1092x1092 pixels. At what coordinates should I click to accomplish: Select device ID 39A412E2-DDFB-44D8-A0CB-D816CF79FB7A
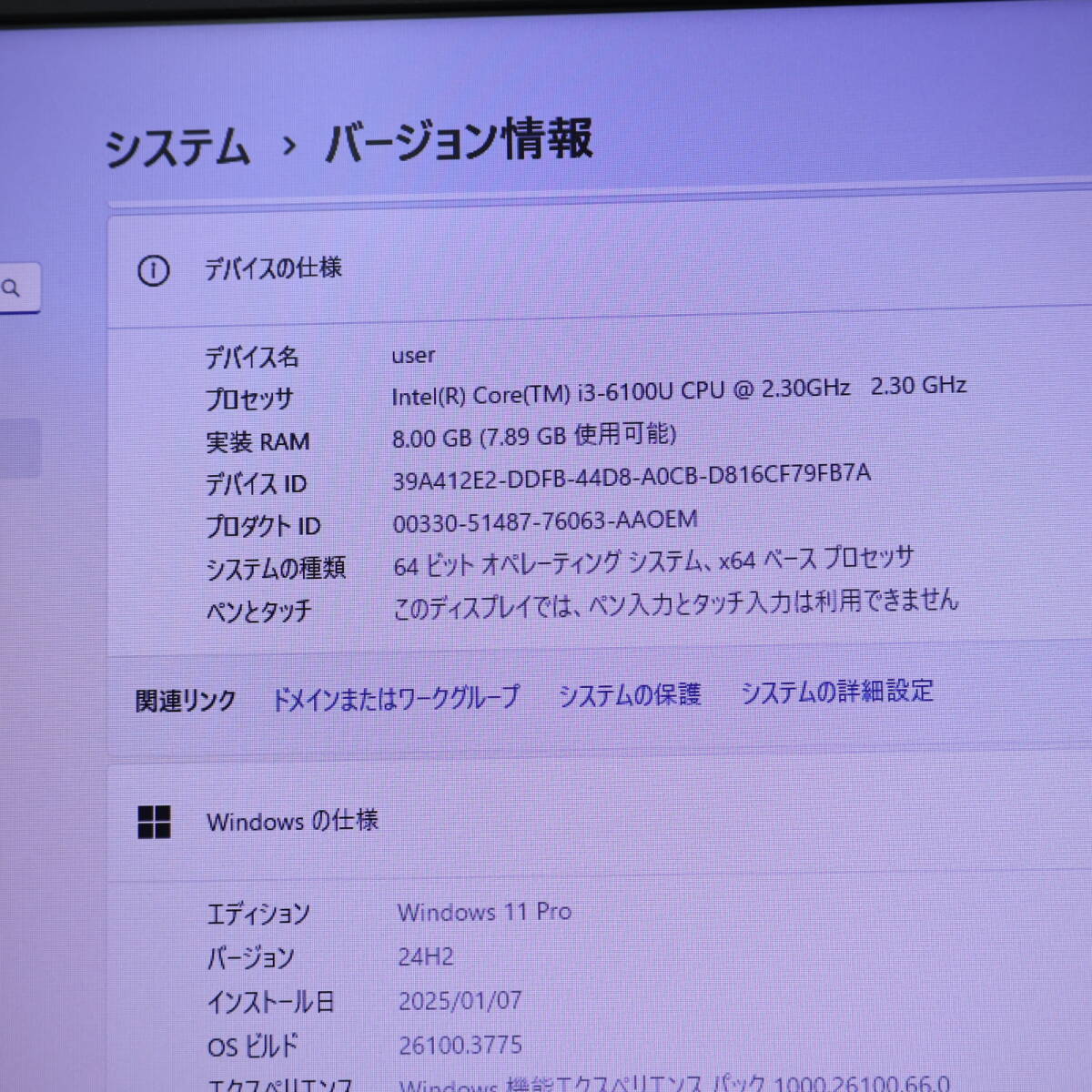[632, 476]
